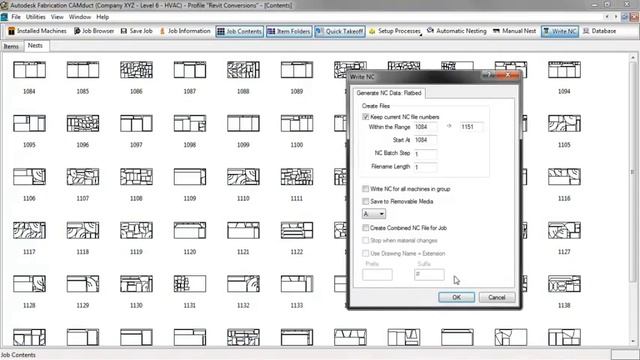The height and width of the screenshot is (360, 640).
Task: Toggle Use Drawing Name + Extension
Action: [365, 253]
